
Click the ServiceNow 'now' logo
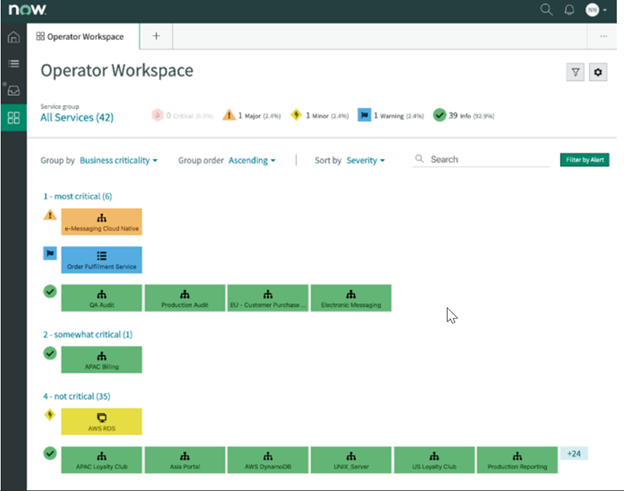point(27,10)
